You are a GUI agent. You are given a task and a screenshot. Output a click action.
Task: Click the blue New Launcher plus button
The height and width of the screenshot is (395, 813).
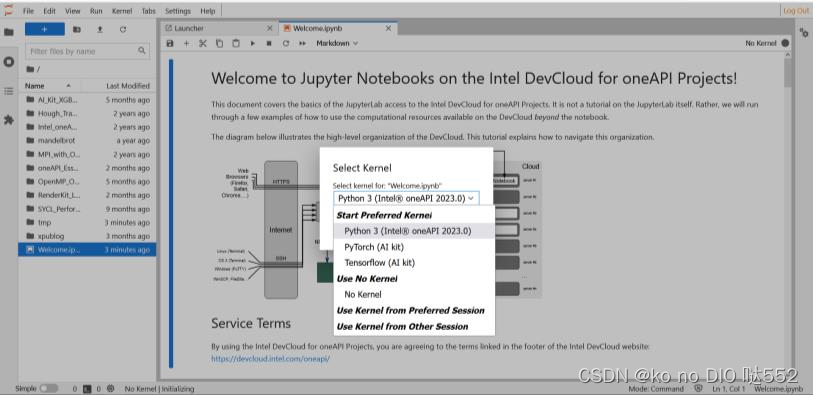[x=45, y=30]
